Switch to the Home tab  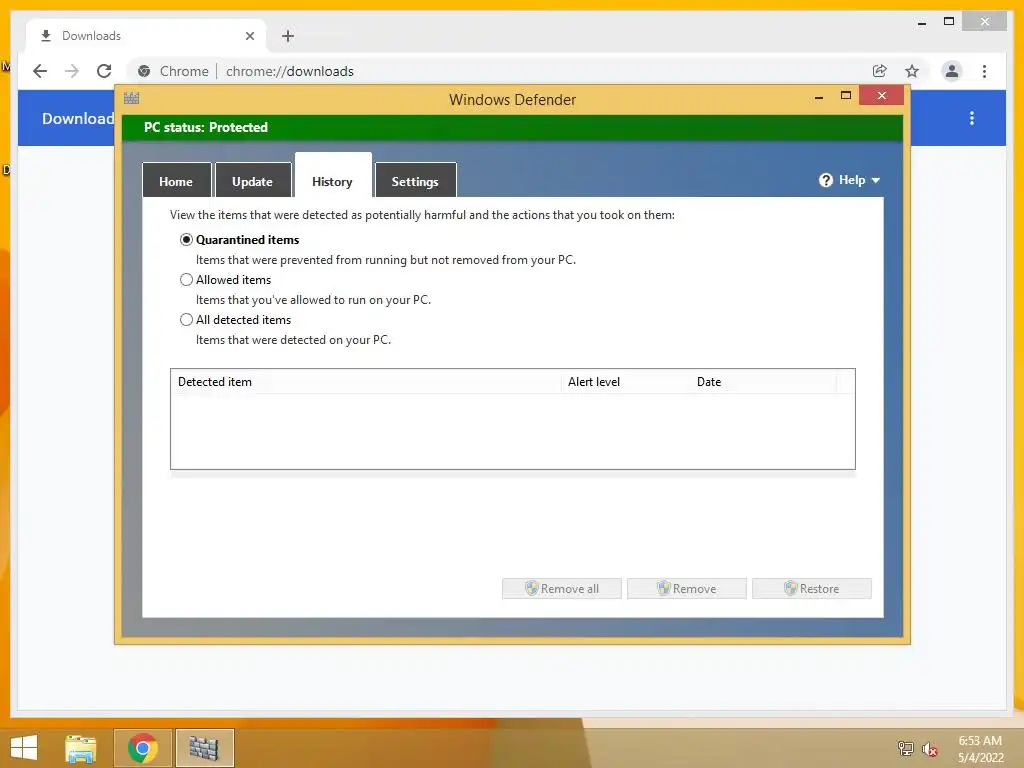click(x=176, y=181)
